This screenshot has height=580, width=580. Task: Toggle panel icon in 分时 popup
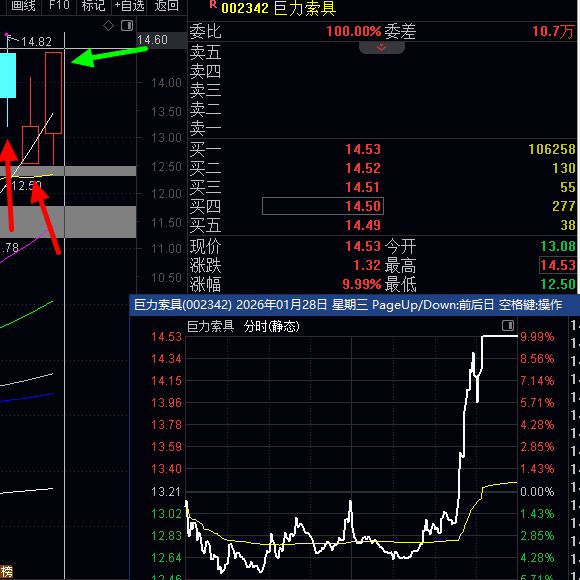[x=508, y=326]
